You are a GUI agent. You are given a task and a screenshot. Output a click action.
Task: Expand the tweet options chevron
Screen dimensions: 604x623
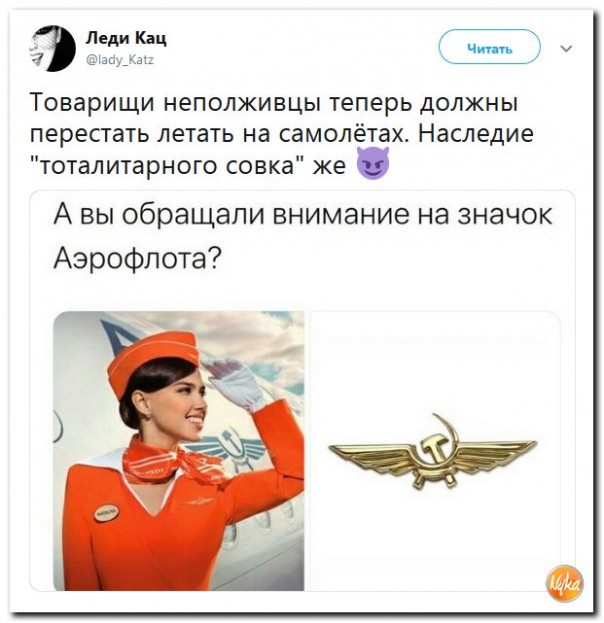(x=566, y=49)
